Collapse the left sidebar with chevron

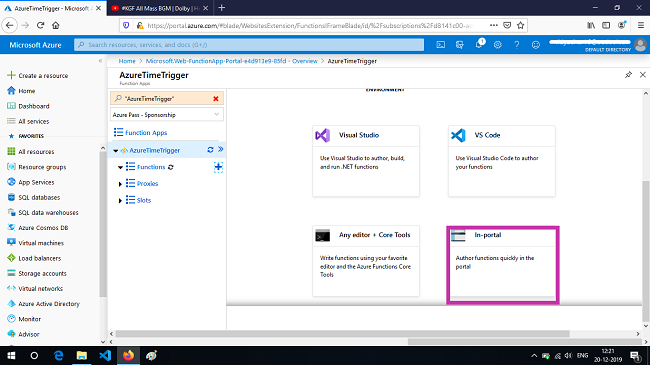[100, 61]
